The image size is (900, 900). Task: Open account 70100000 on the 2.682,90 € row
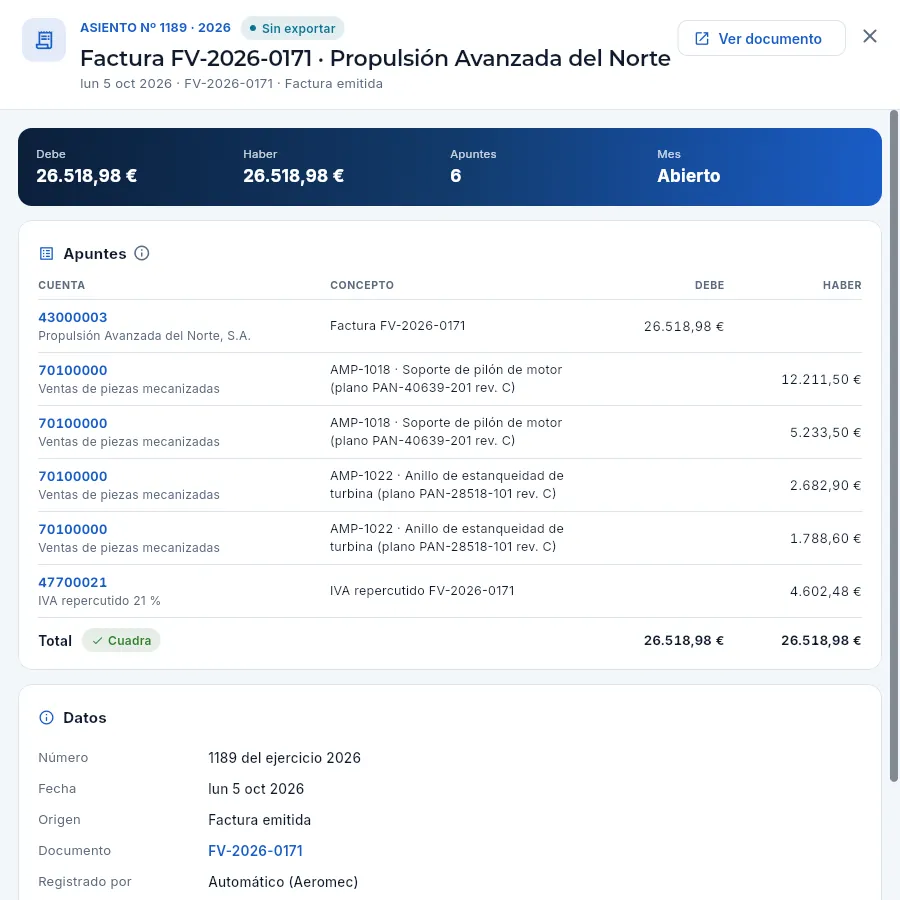tap(73, 476)
